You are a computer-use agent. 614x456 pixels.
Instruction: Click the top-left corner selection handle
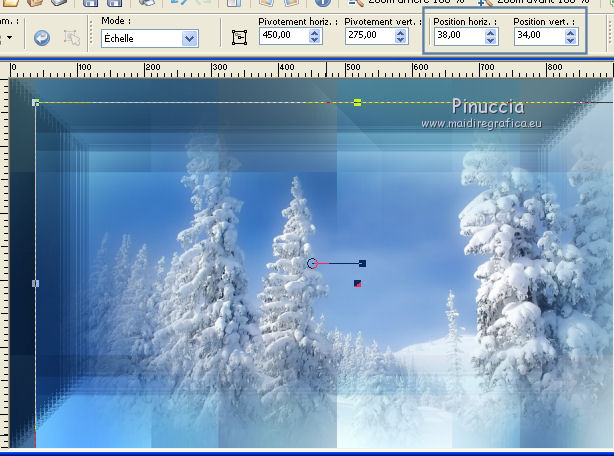35,103
